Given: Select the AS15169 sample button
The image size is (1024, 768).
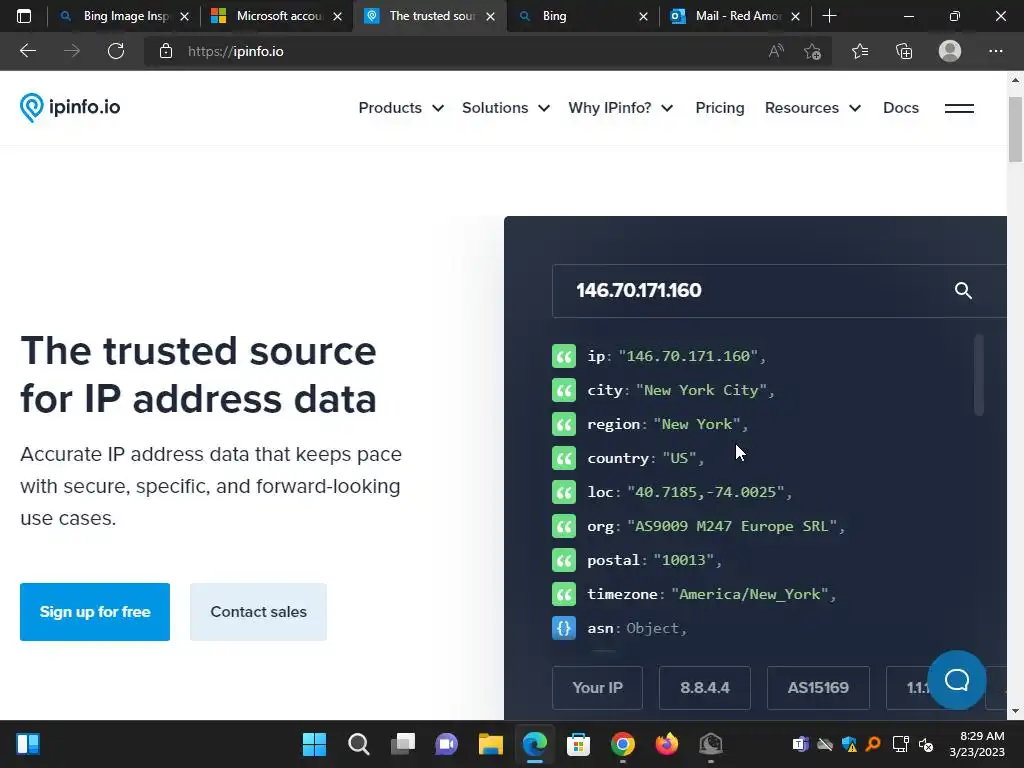Looking at the screenshot, I should (818, 688).
